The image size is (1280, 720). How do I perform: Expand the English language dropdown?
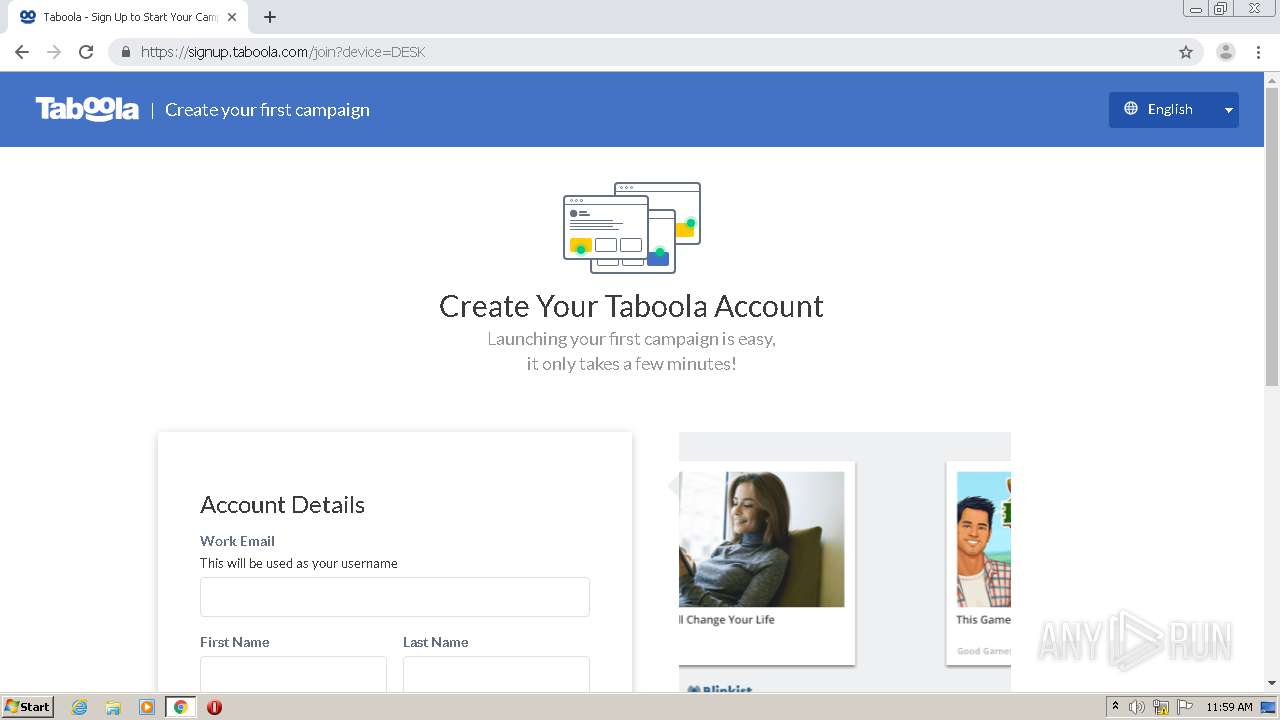coord(1174,110)
